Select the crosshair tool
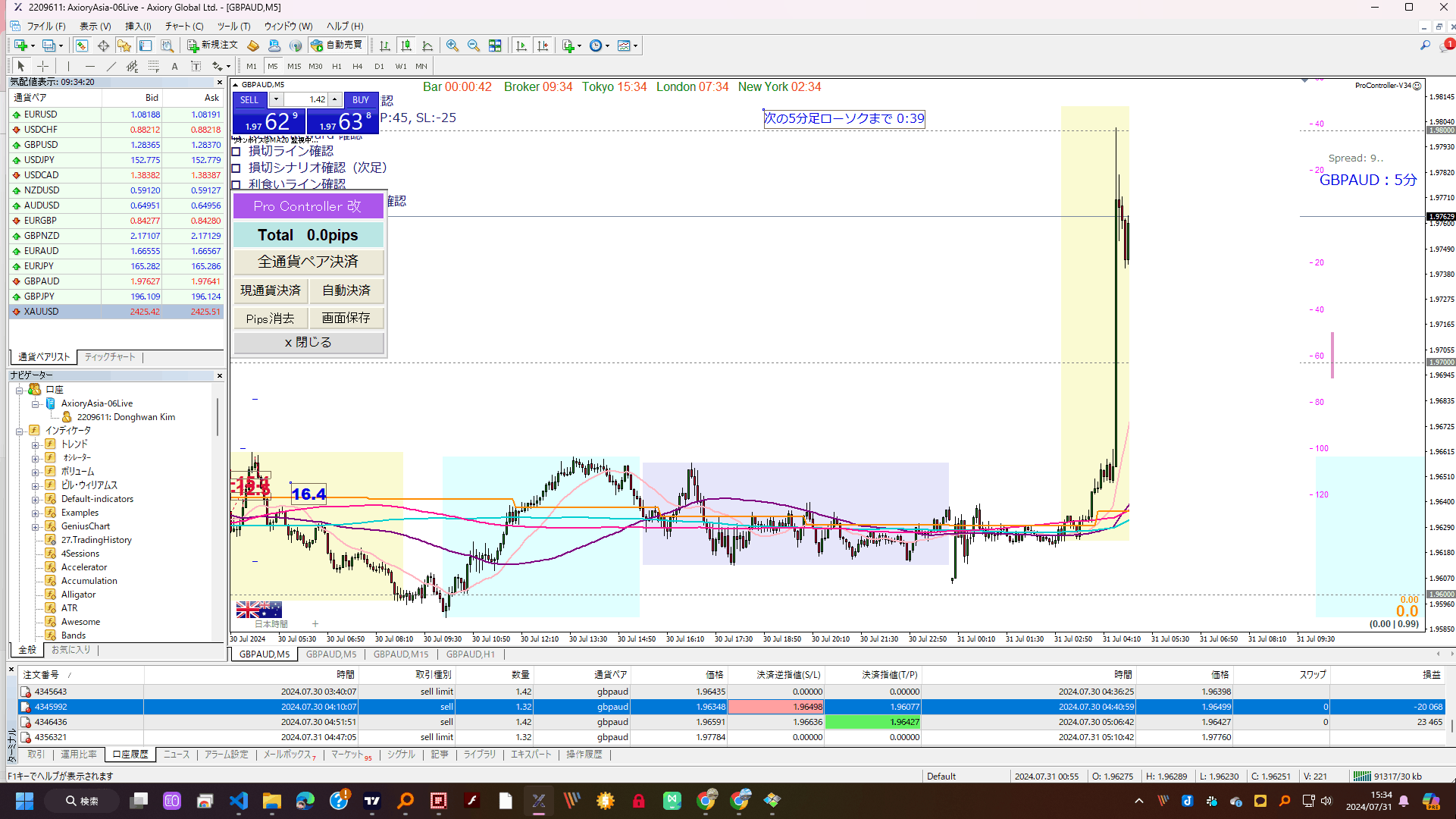 [x=43, y=66]
